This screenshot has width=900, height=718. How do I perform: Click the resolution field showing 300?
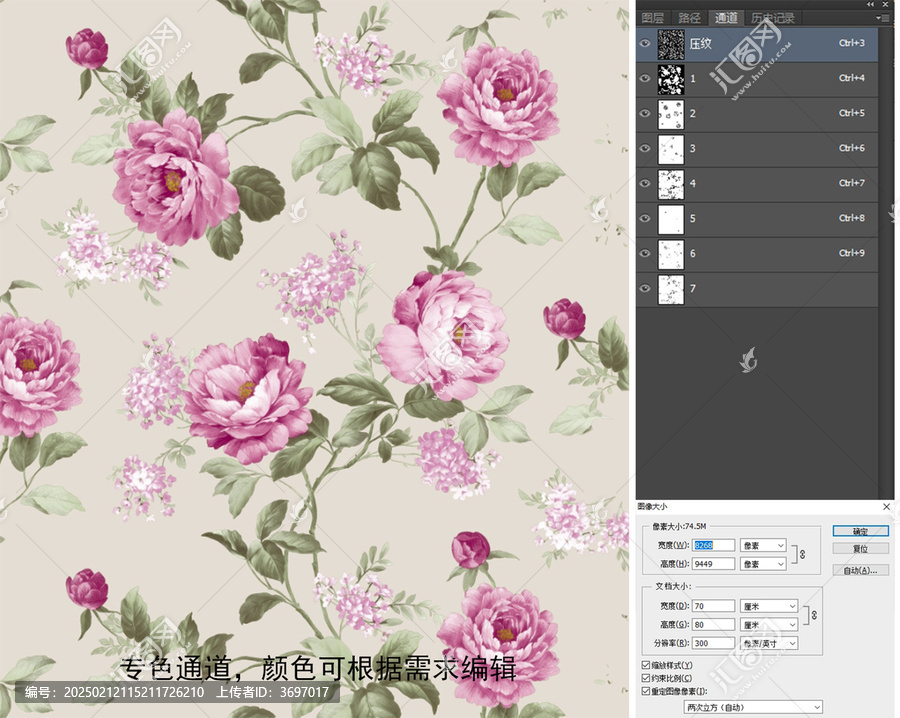tap(713, 643)
